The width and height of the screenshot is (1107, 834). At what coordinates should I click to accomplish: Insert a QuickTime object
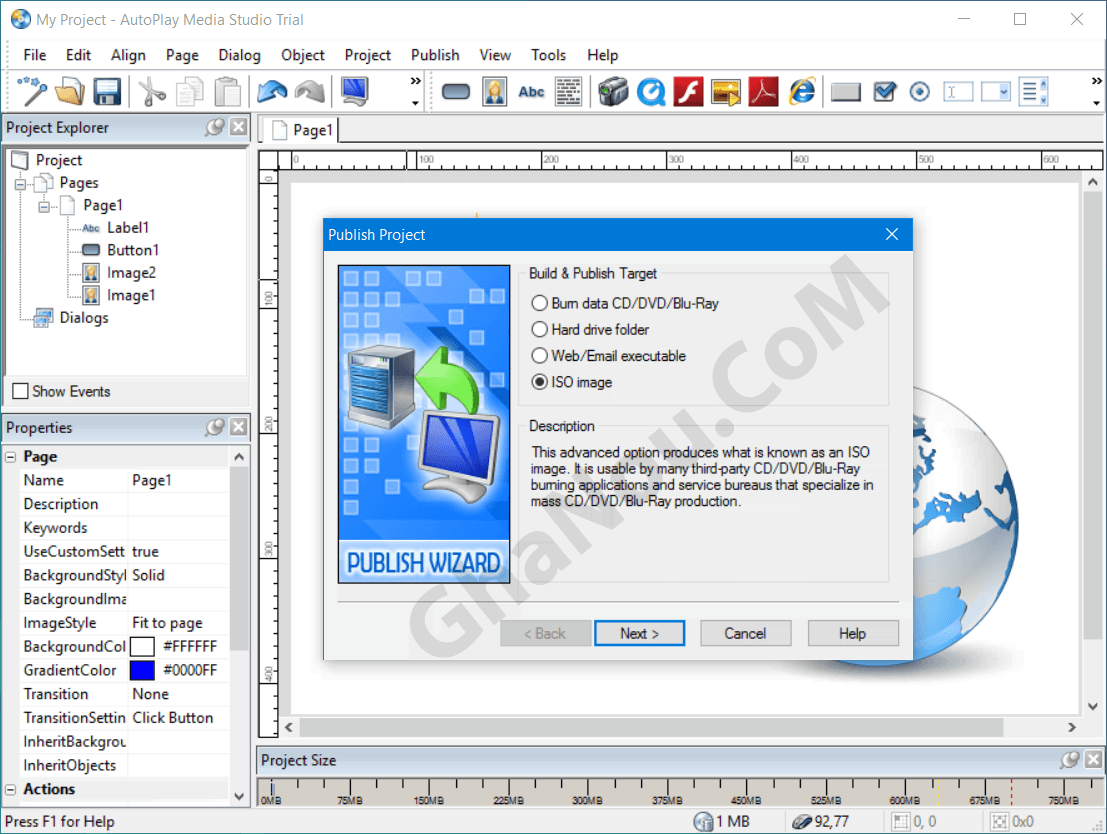click(651, 92)
